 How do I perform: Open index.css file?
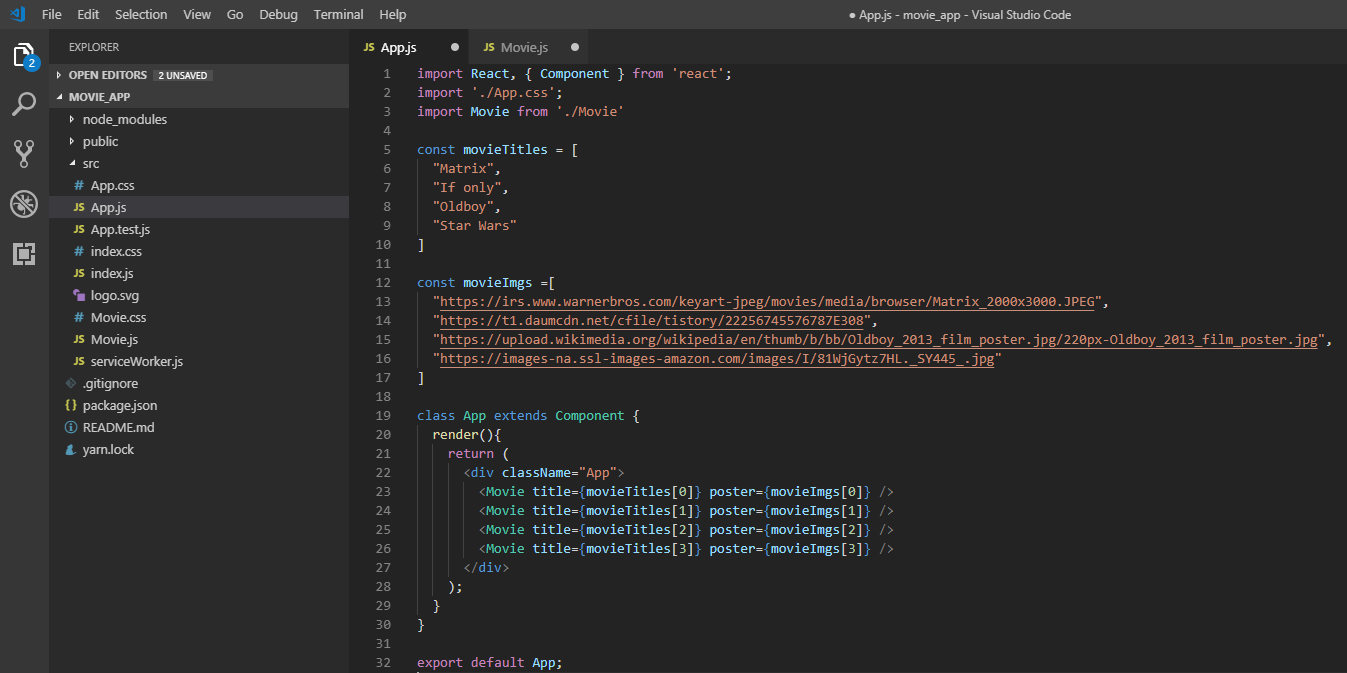point(199,251)
